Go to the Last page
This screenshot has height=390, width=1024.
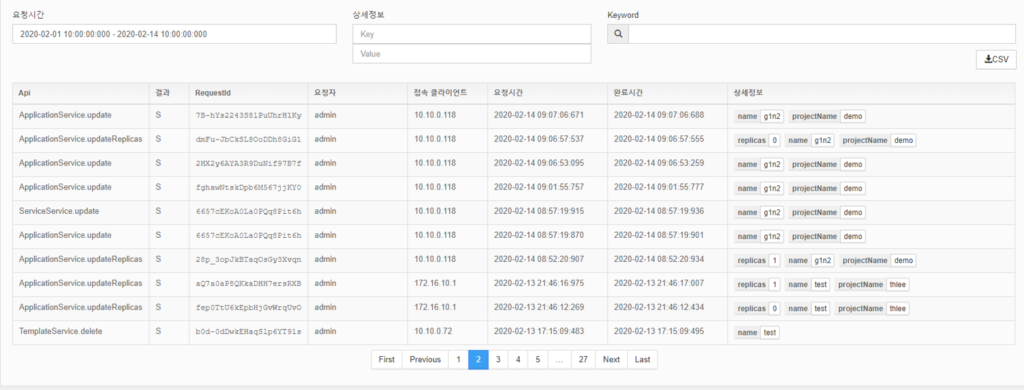[x=643, y=359]
